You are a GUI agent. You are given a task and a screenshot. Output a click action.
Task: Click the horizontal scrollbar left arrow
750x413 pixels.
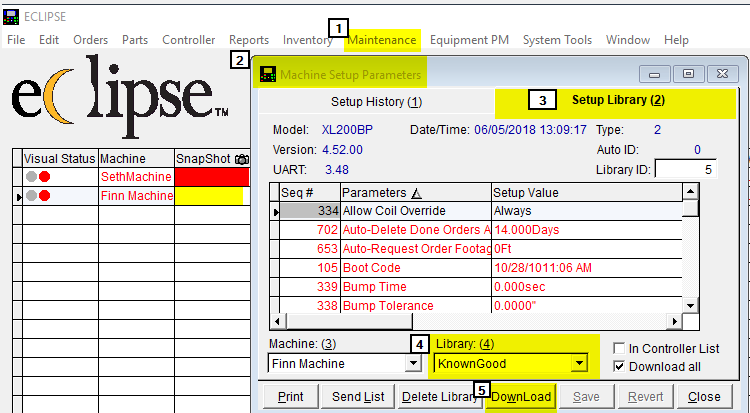[x=279, y=322]
